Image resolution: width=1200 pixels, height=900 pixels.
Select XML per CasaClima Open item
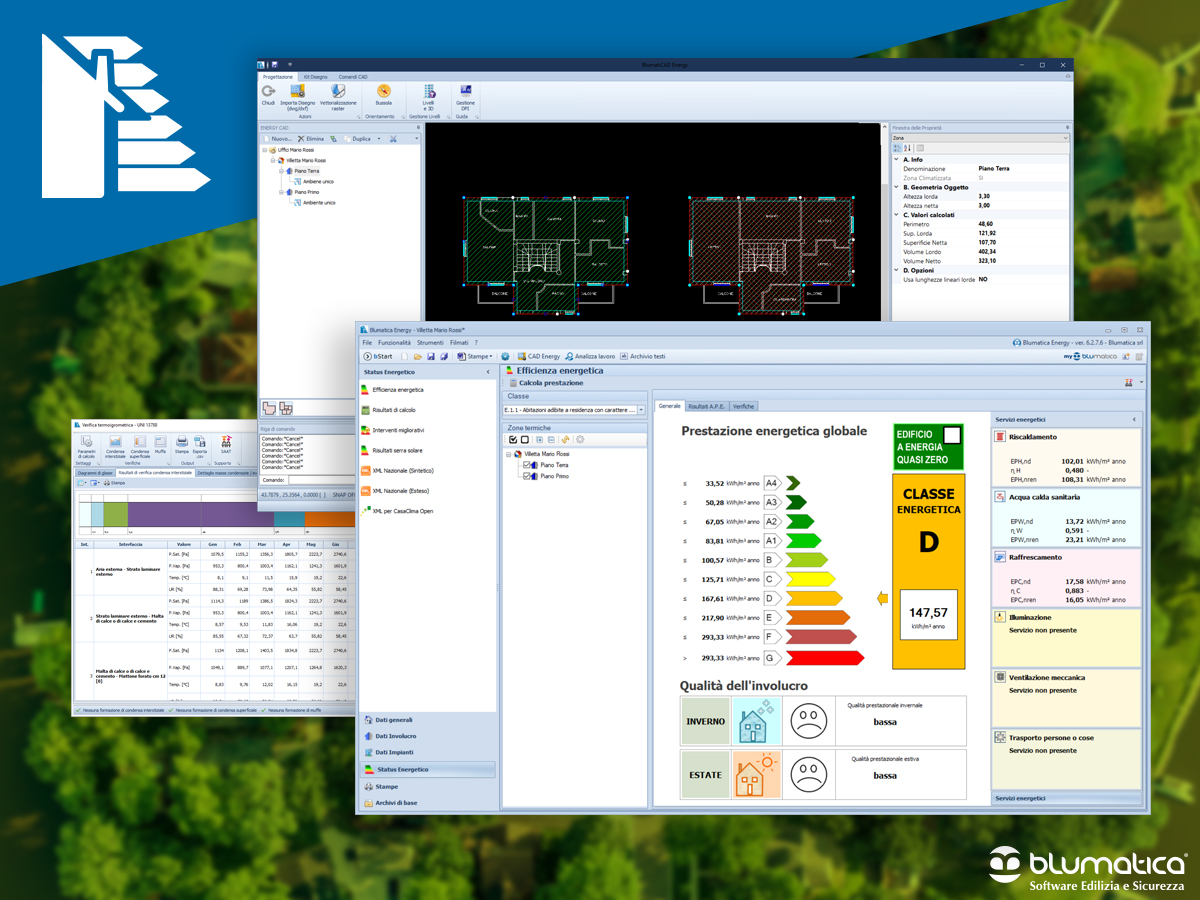(396, 511)
